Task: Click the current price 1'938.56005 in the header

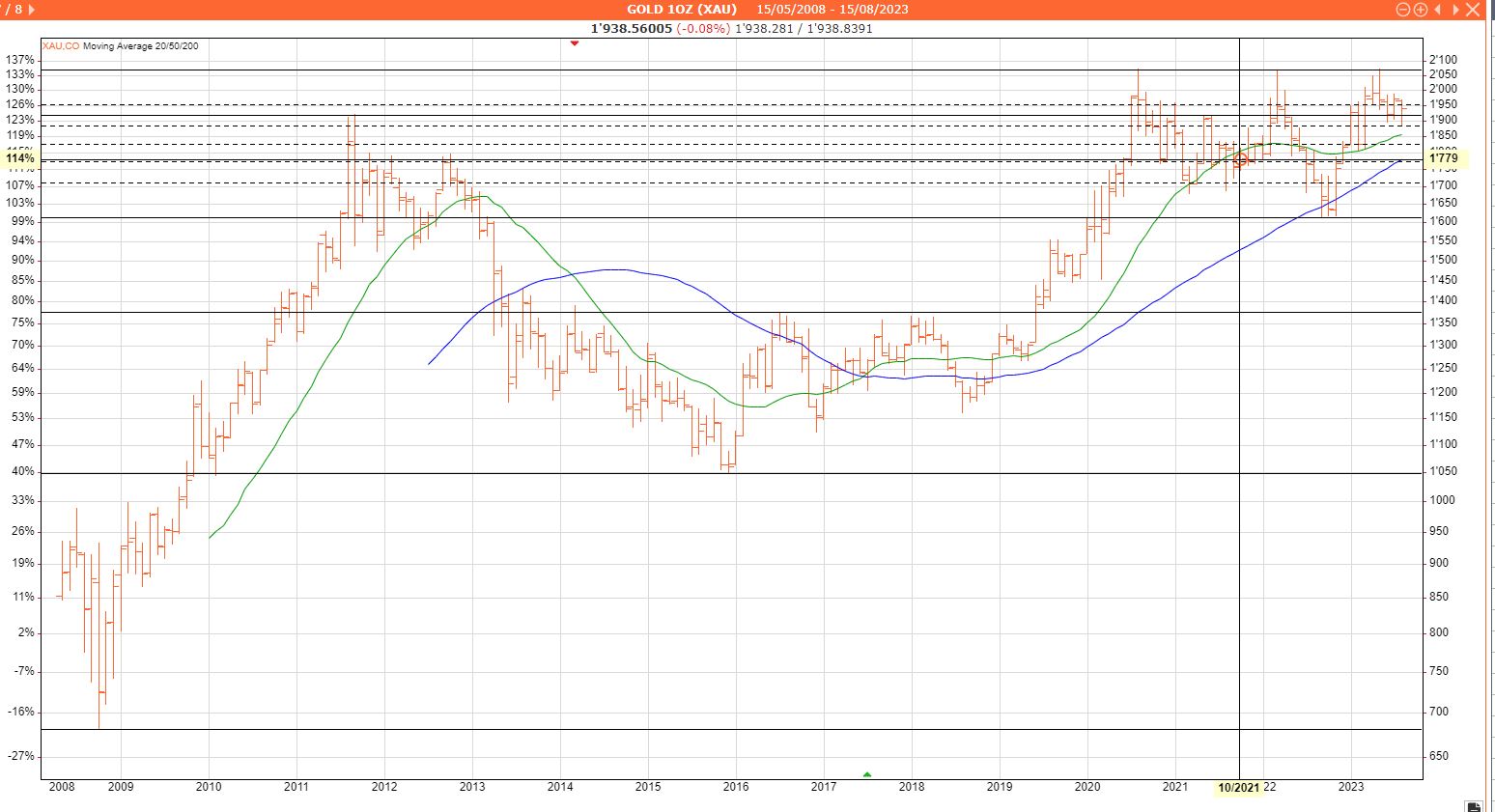Action: coord(632,29)
